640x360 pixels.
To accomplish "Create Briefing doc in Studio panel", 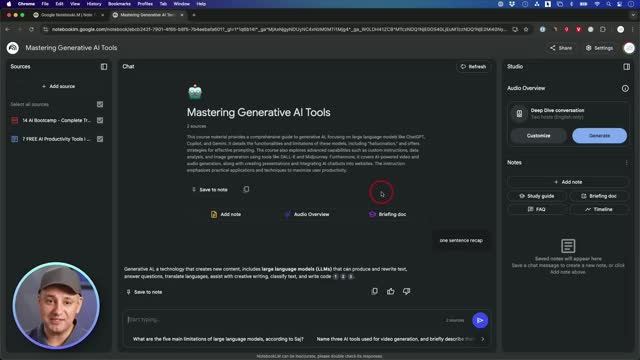I will [x=599, y=196].
